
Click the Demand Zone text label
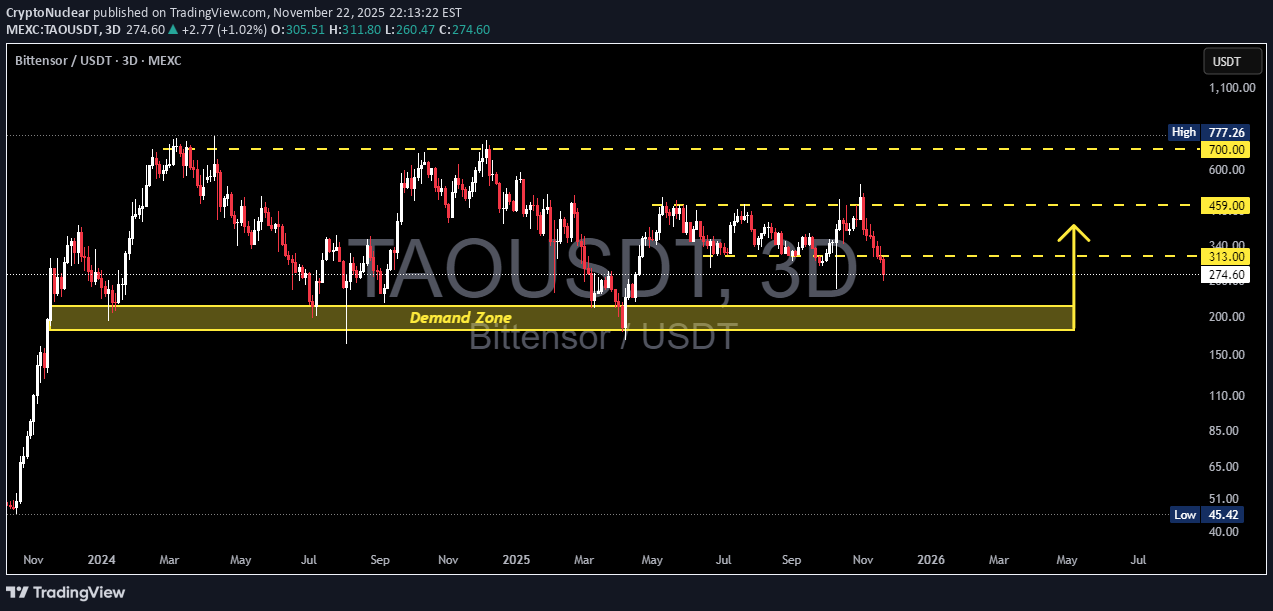click(460, 318)
